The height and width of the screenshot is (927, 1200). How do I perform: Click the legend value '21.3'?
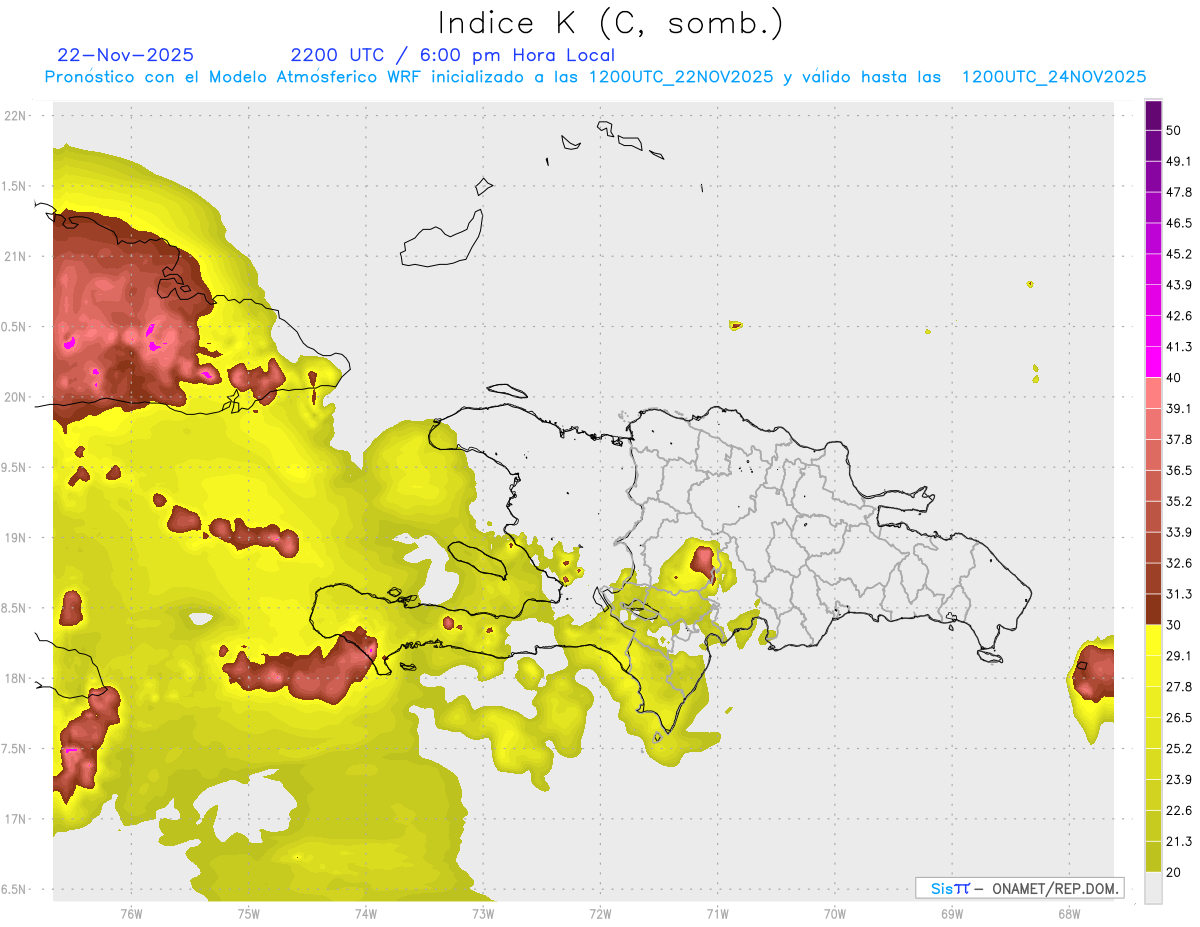[x=1179, y=841]
